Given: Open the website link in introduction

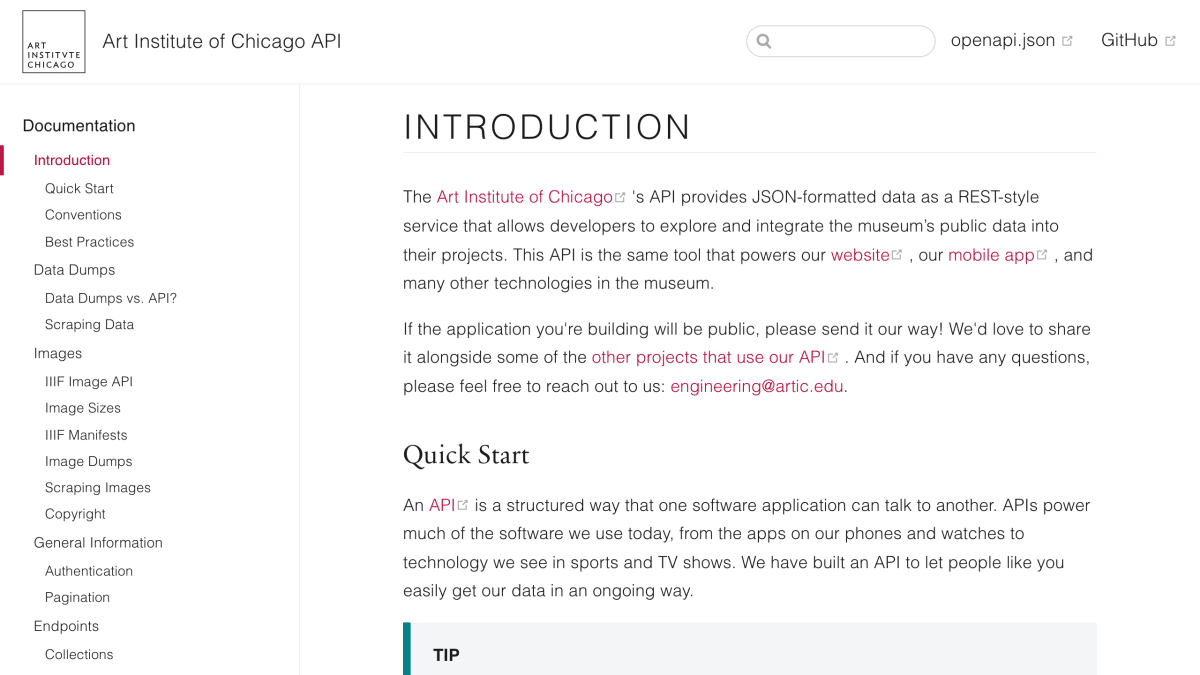Looking at the screenshot, I should tap(860, 255).
